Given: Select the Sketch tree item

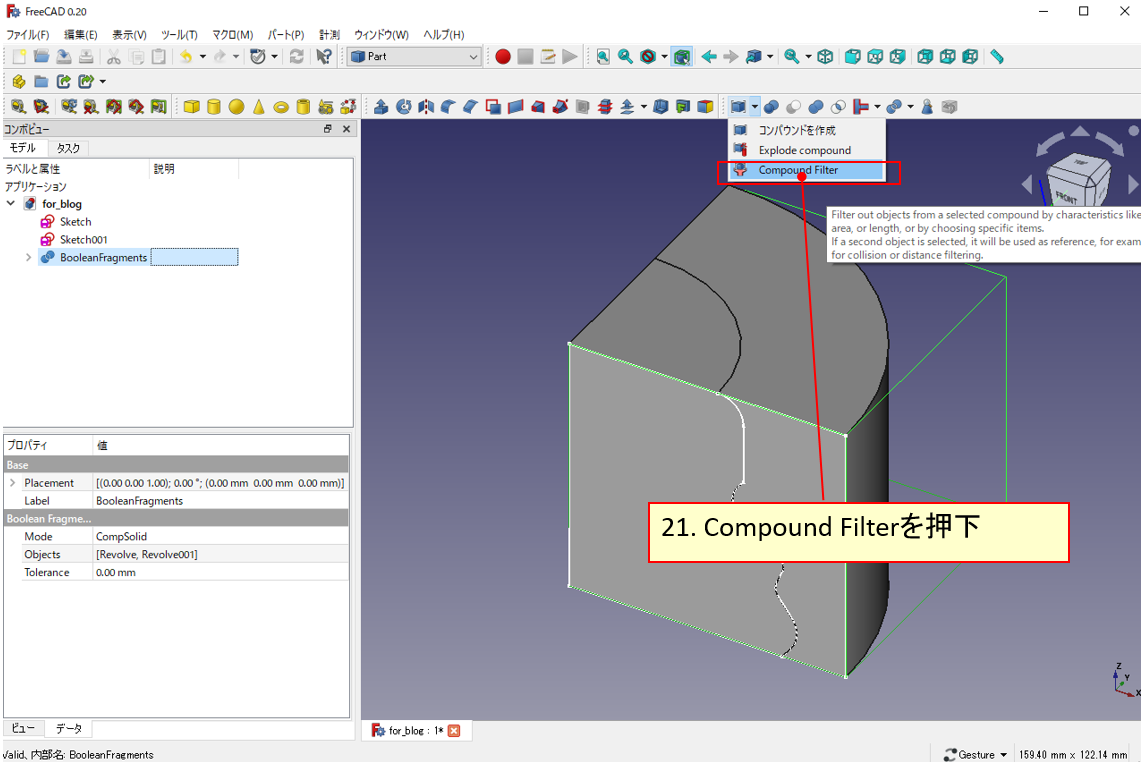Looking at the screenshot, I should pos(75,221).
